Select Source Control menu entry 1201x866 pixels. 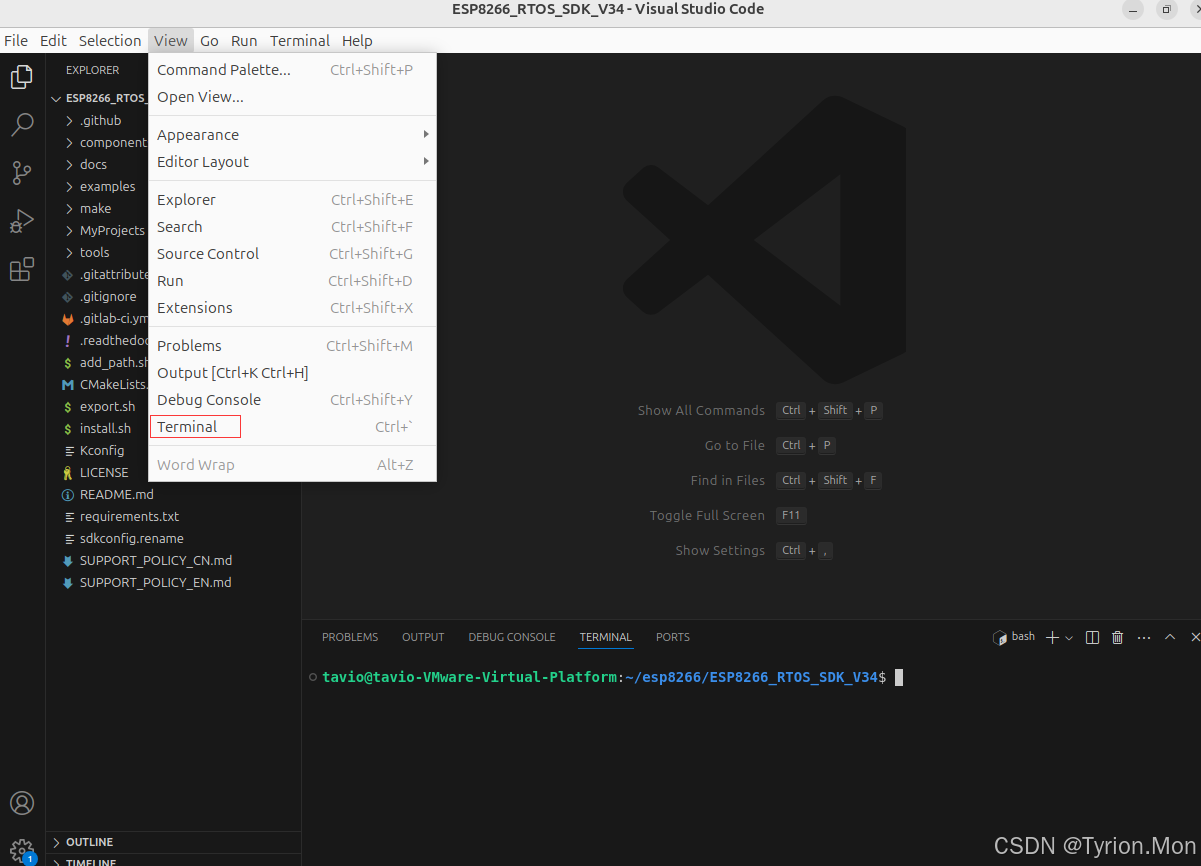click(x=292, y=254)
